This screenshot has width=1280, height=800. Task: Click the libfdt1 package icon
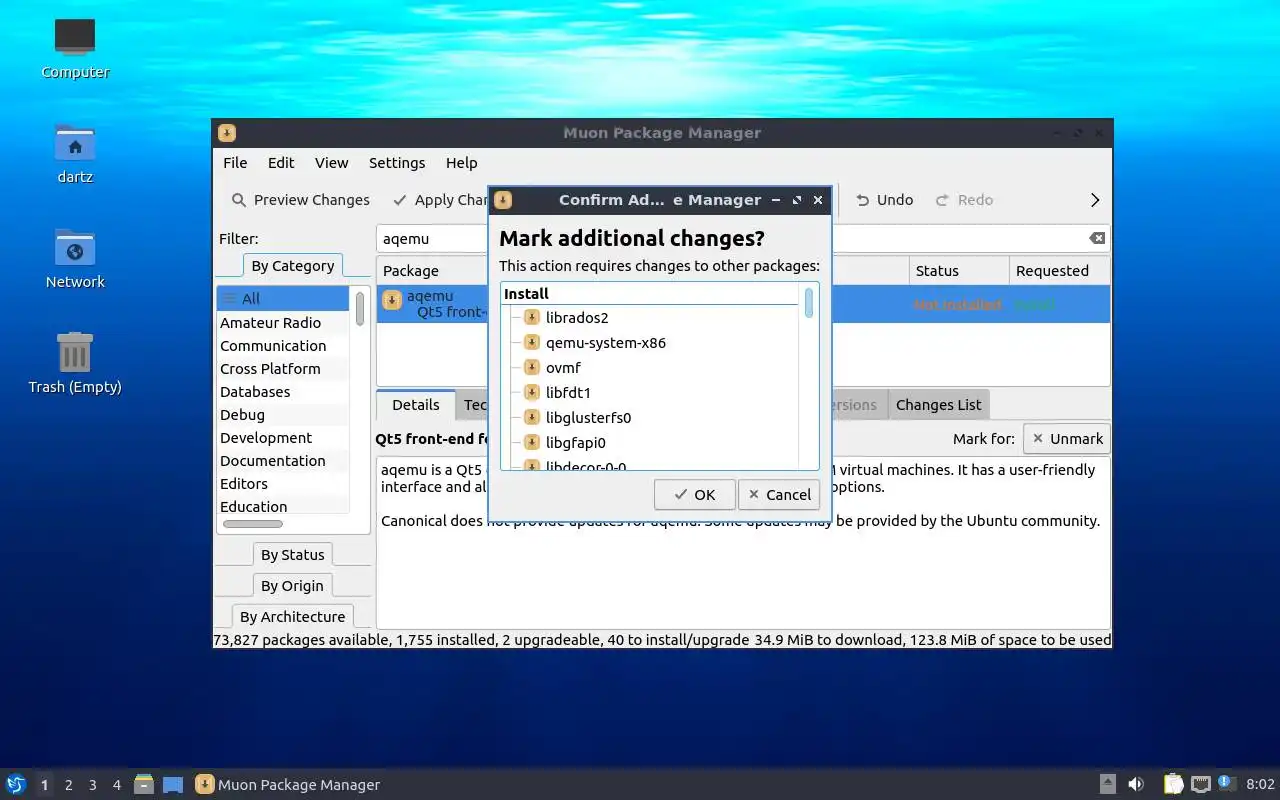click(x=532, y=393)
